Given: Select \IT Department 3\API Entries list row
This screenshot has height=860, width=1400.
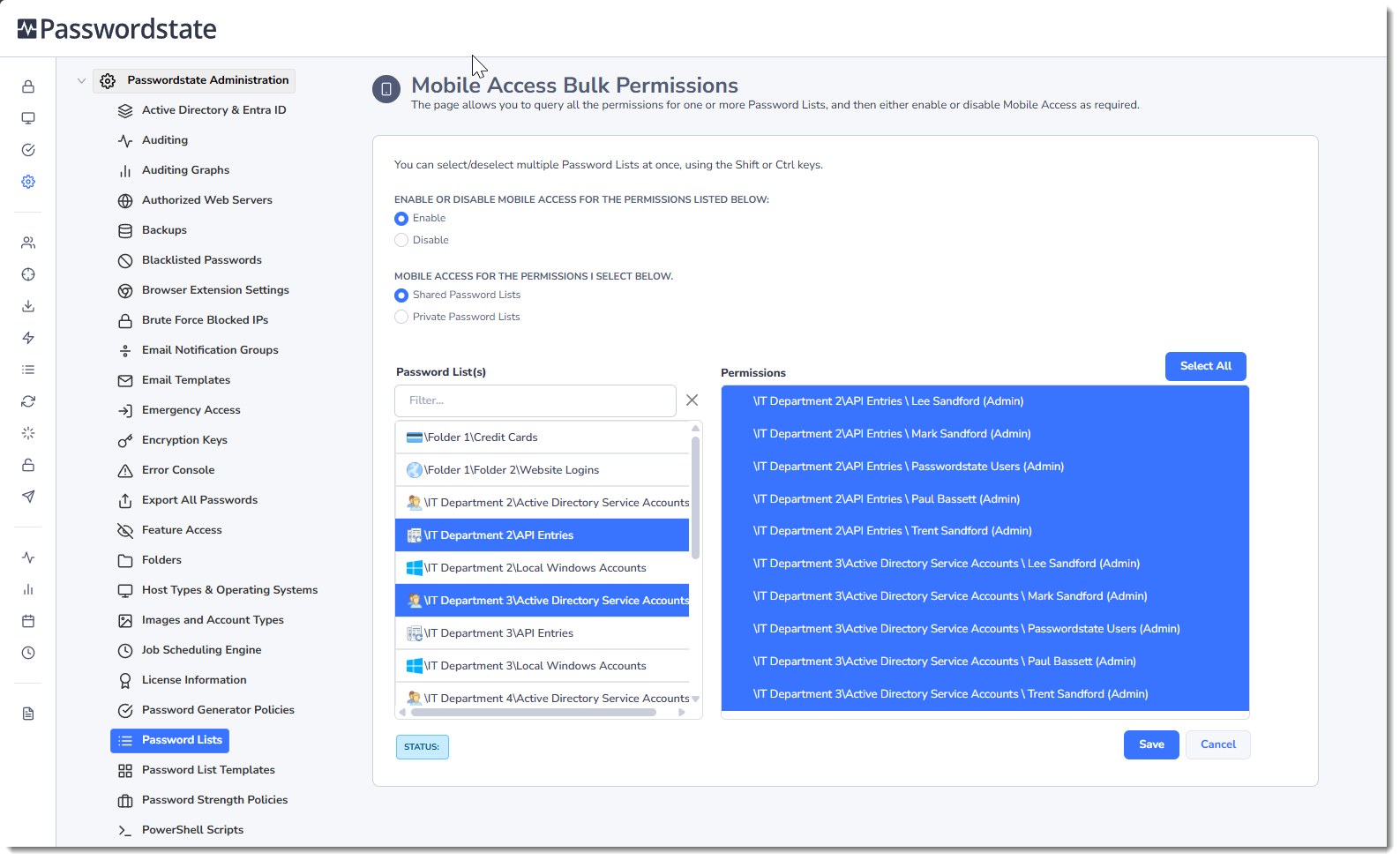Looking at the screenshot, I should pyautogui.click(x=543, y=633).
